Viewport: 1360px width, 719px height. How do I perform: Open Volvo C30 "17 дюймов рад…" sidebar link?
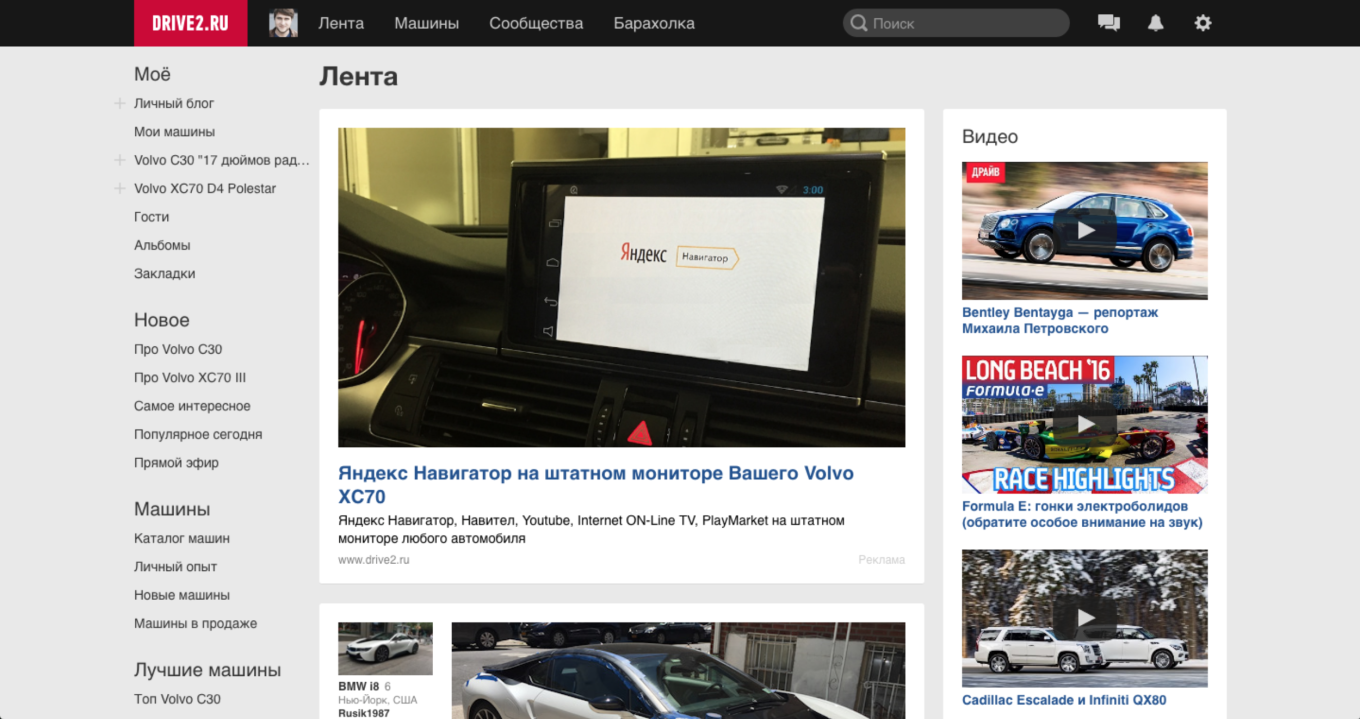tap(222, 160)
